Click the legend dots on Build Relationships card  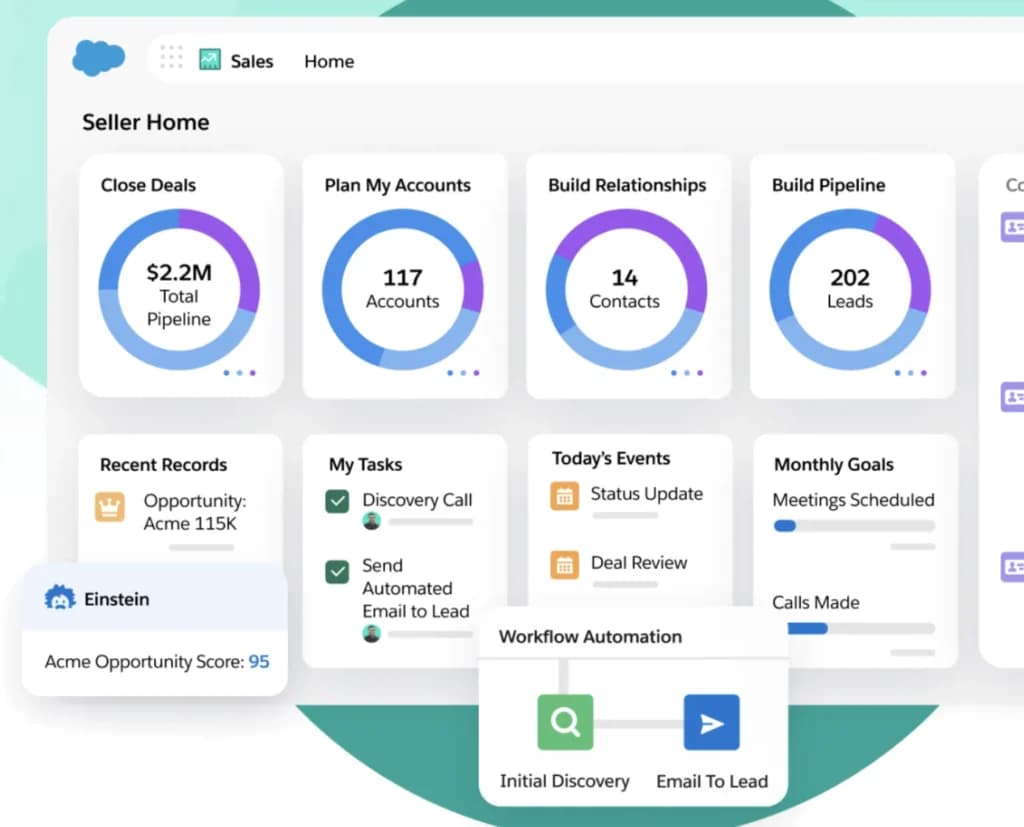[686, 373]
